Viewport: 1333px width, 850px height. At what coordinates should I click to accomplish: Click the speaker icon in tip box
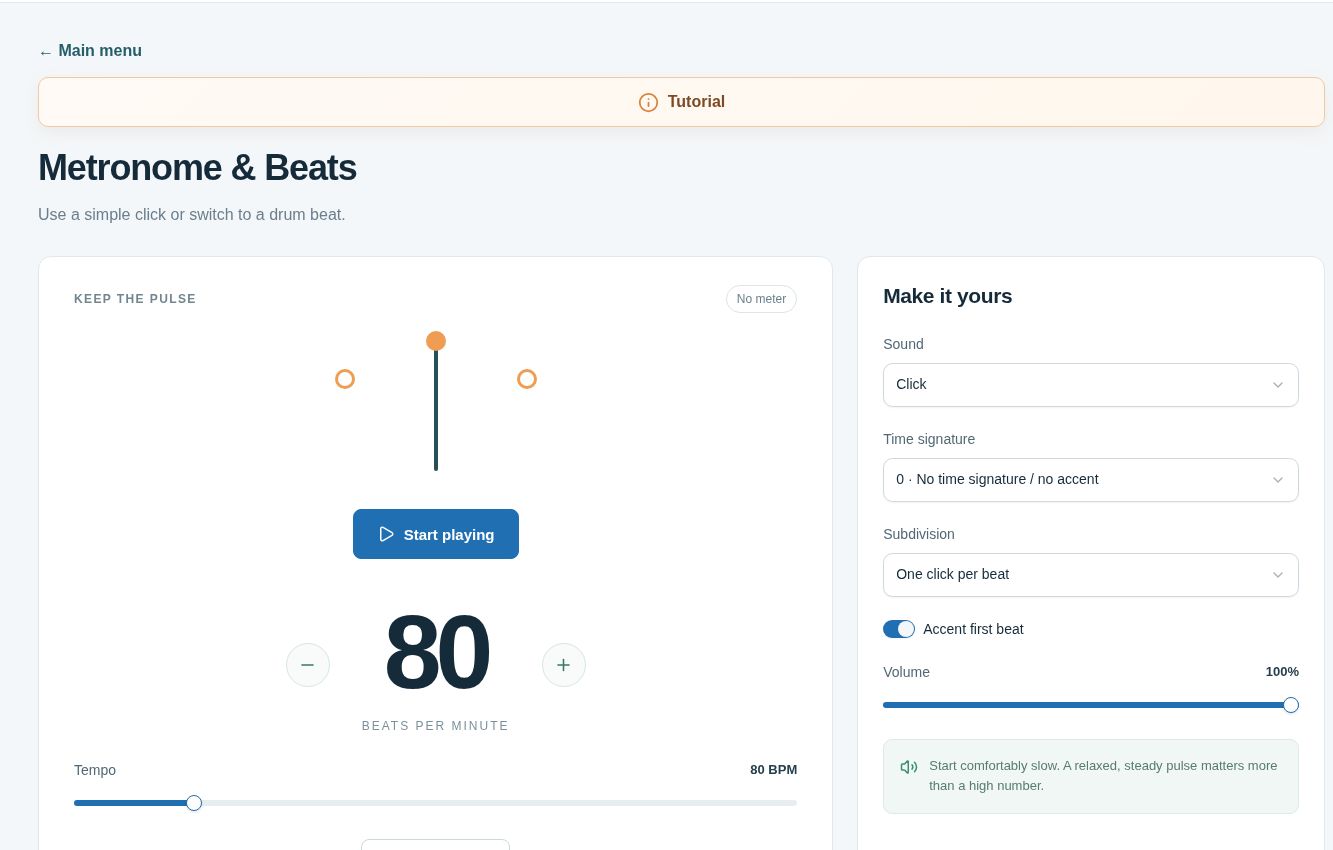tap(909, 767)
